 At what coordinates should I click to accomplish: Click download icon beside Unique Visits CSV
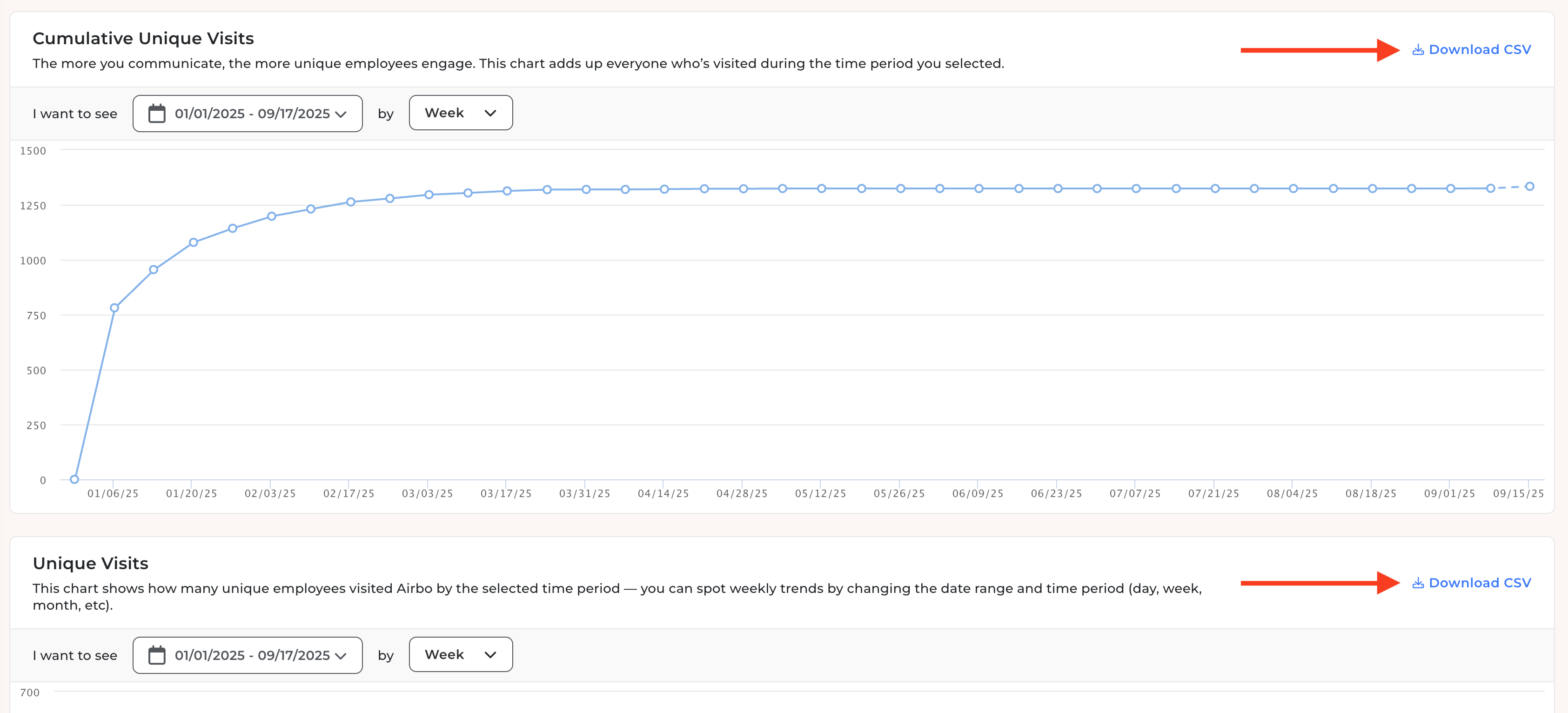[1418, 583]
